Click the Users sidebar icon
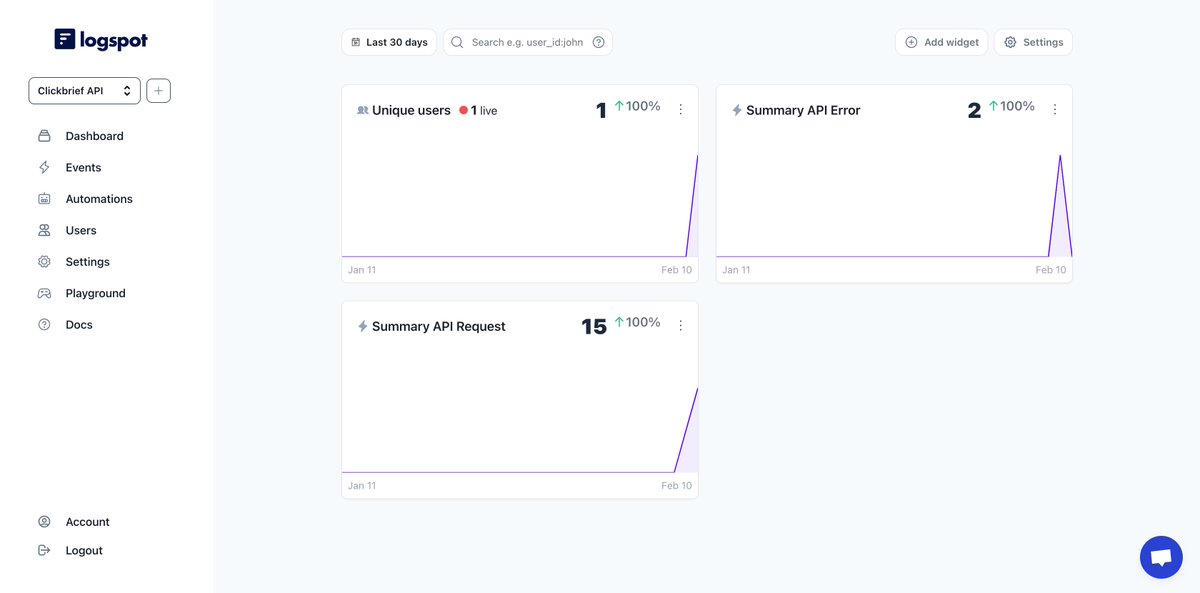Image resolution: width=1200 pixels, height=593 pixels. tap(44, 230)
